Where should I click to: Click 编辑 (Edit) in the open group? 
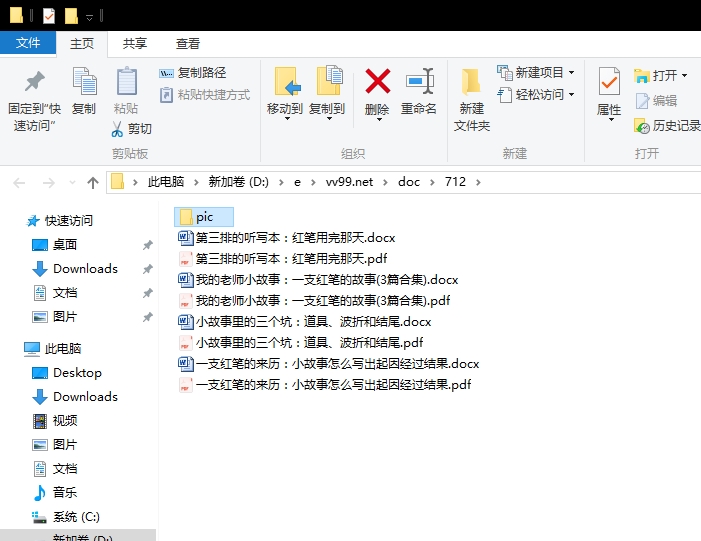[656, 101]
